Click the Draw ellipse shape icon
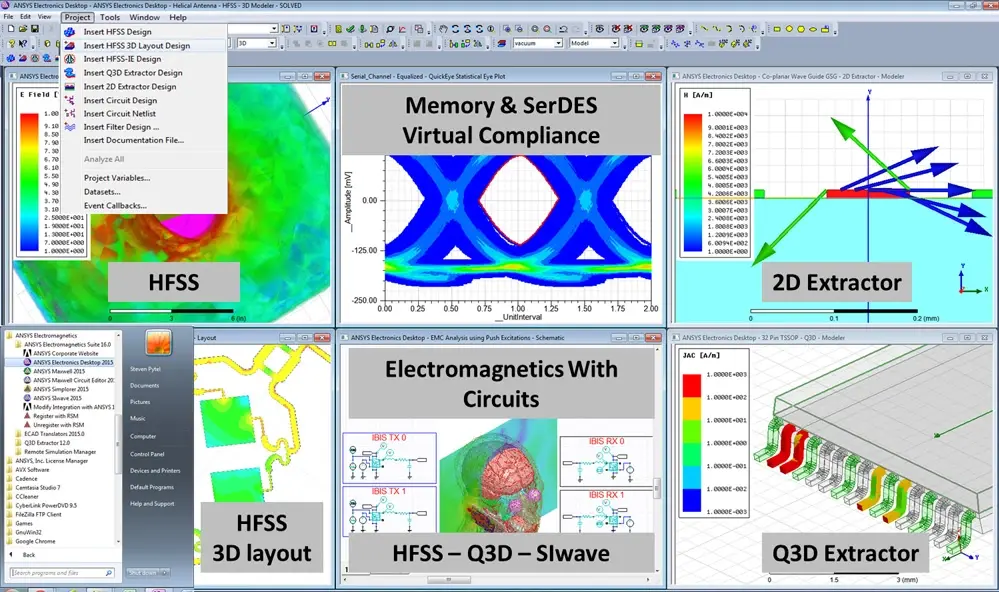Viewport: 999px width, 592px height. pos(813,29)
